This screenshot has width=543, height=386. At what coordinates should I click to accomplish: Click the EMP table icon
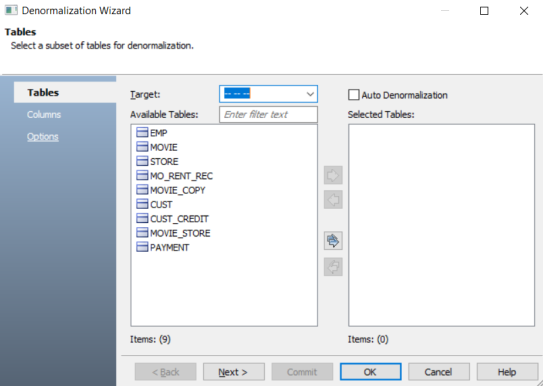coord(142,132)
